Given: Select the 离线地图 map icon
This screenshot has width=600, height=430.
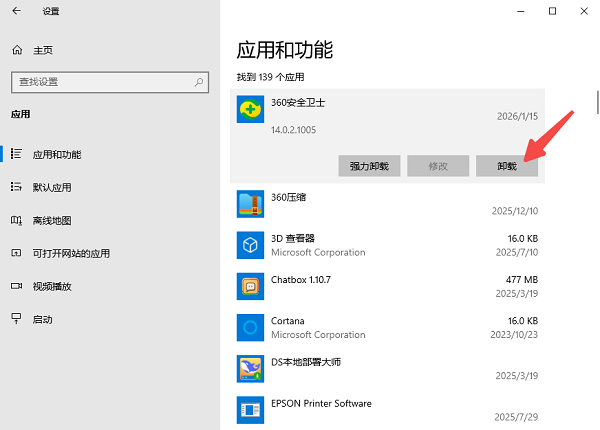Looking at the screenshot, I should 16,220.
